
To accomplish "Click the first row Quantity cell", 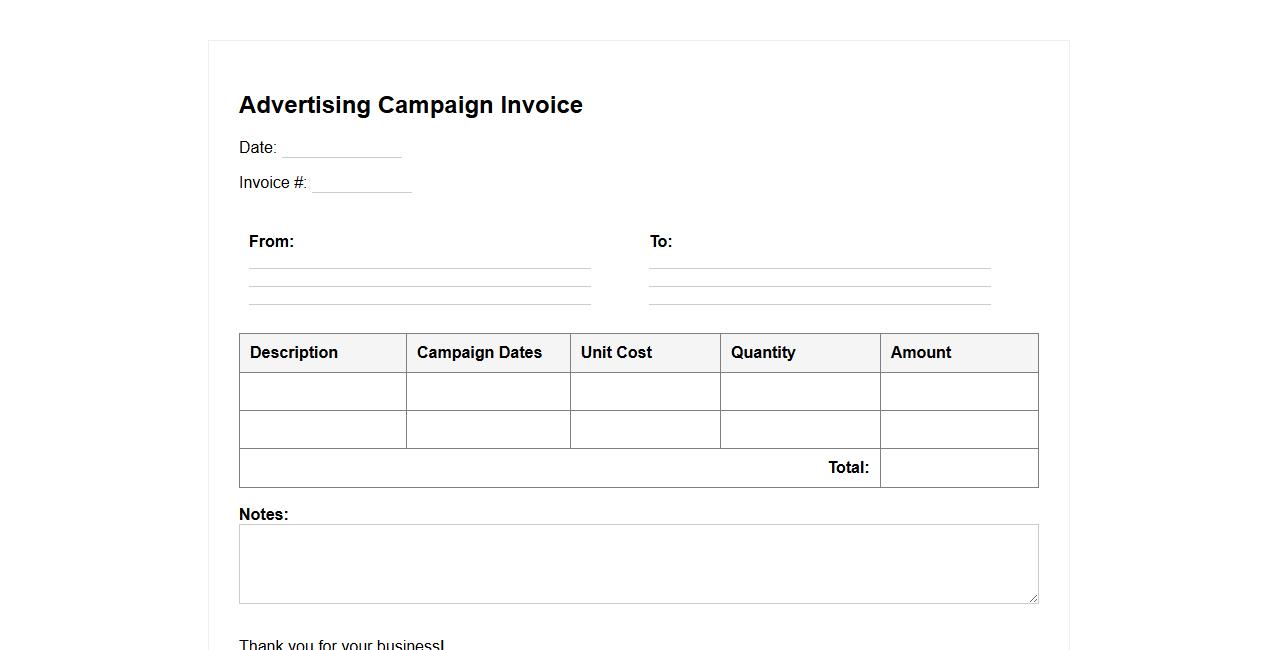I will click(x=800, y=391).
